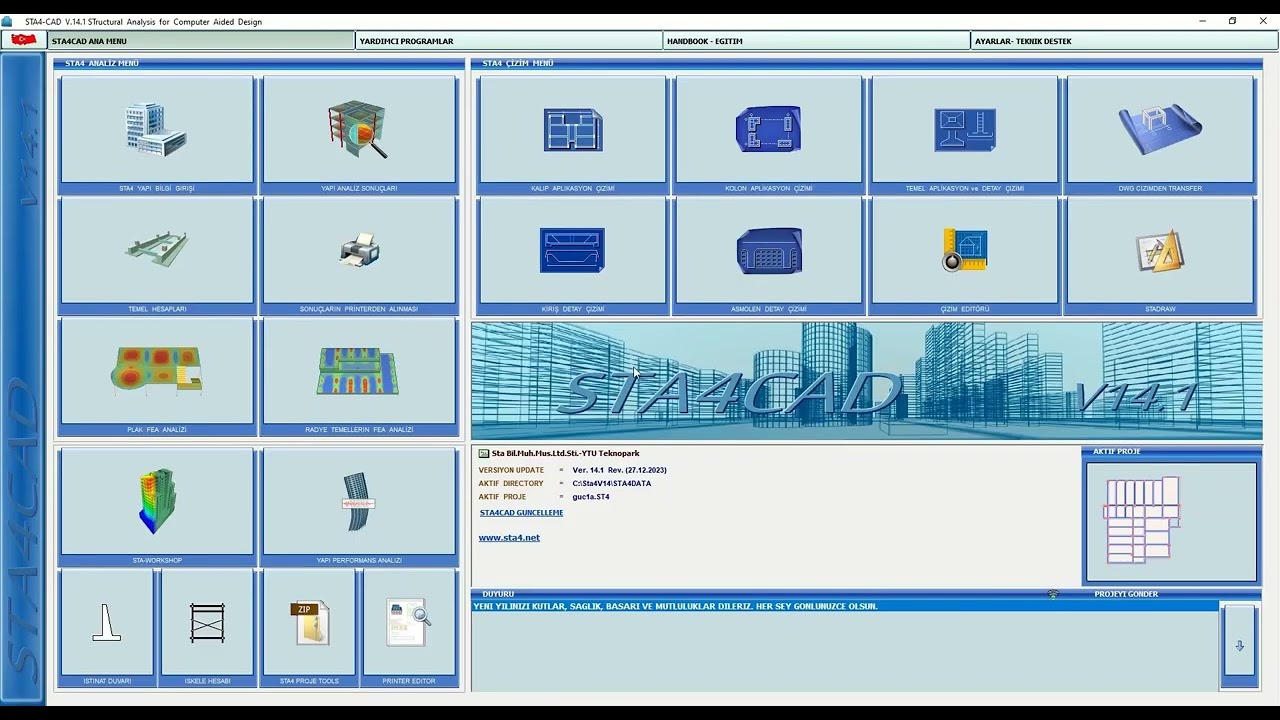This screenshot has height=720, width=1280.
Task: Open Kiriş Detay Çizimi icon
Action: [x=573, y=250]
